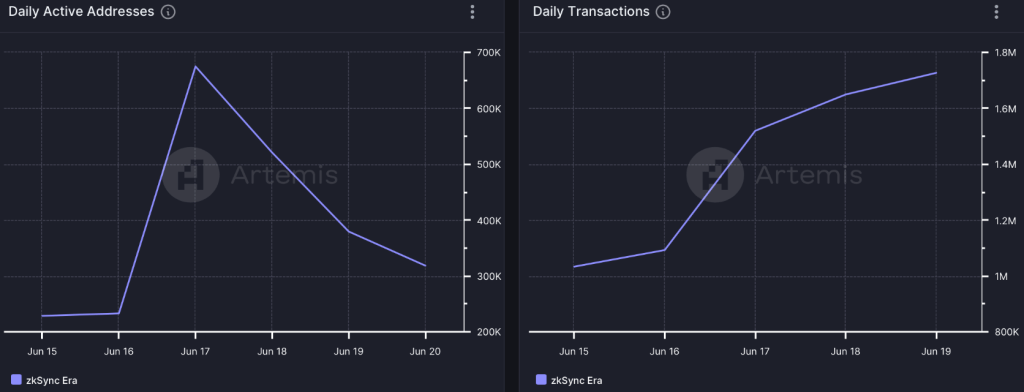Click the Jun 19 endpoint on the Daily Transactions line

pos(936,73)
